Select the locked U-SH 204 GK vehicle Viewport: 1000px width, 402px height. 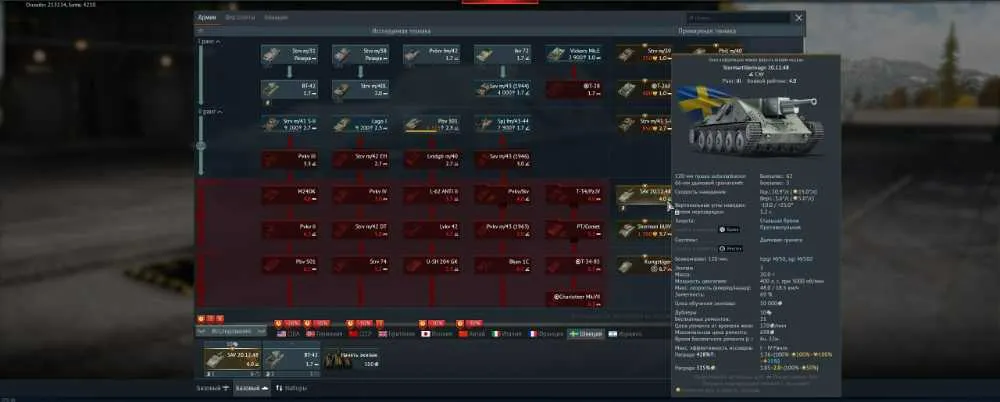pos(432,265)
